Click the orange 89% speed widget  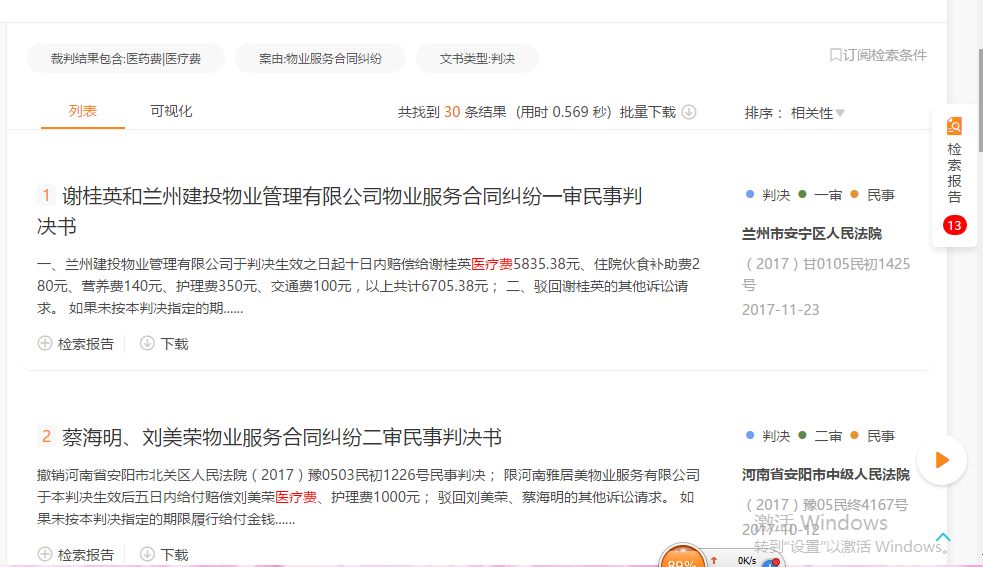pyautogui.click(x=682, y=556)
